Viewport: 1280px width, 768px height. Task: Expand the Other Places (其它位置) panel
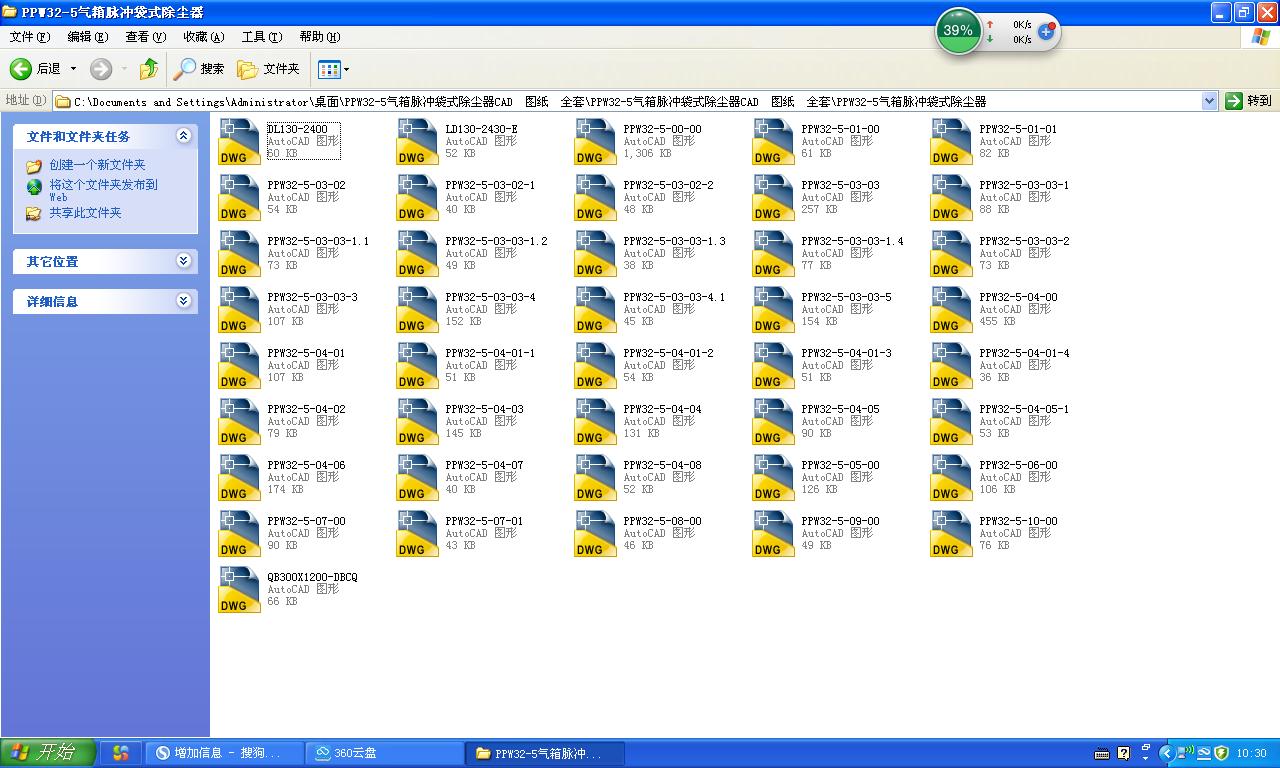183,261
